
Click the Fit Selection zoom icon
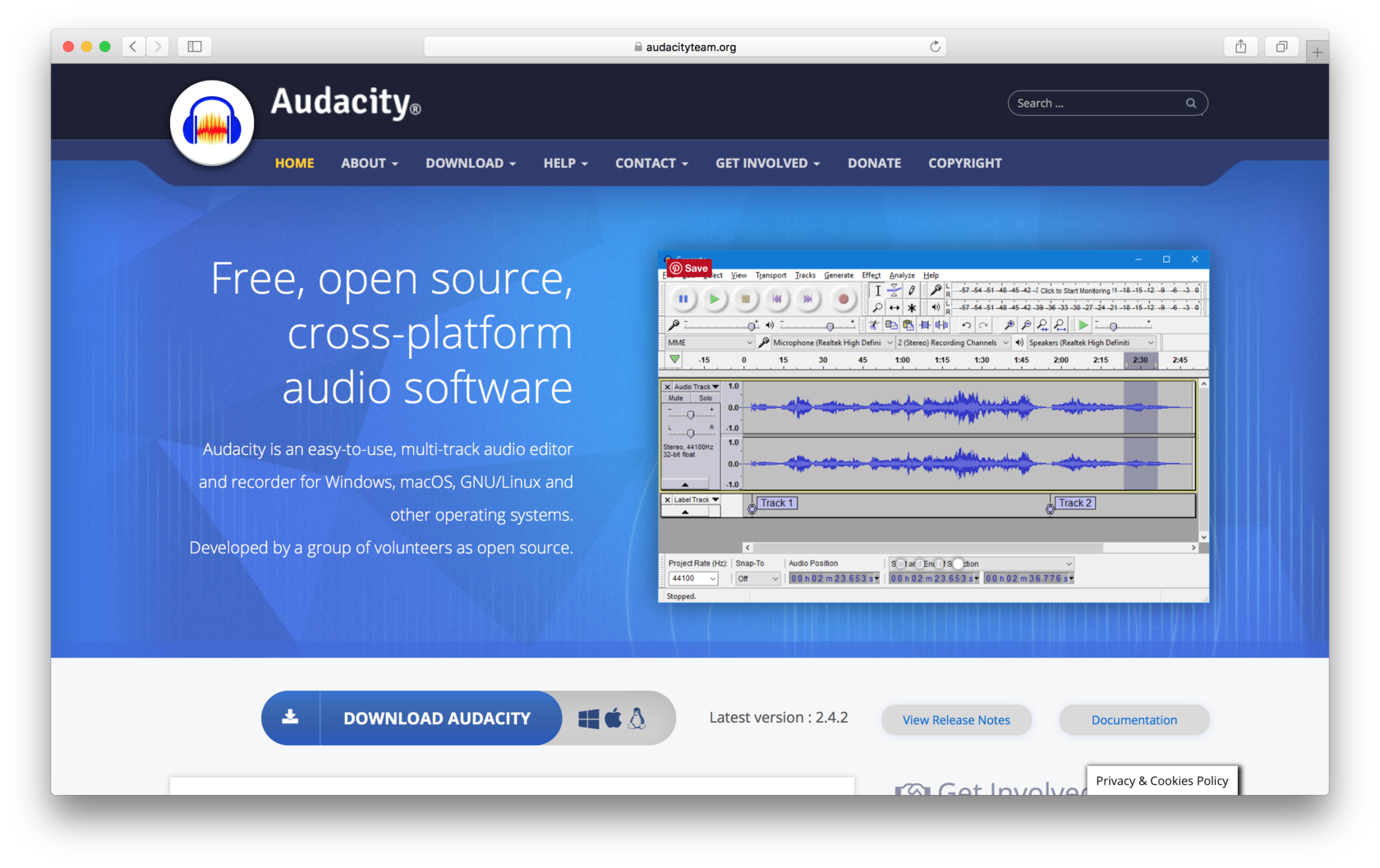pyautogui.click(x=1042, y=325)
